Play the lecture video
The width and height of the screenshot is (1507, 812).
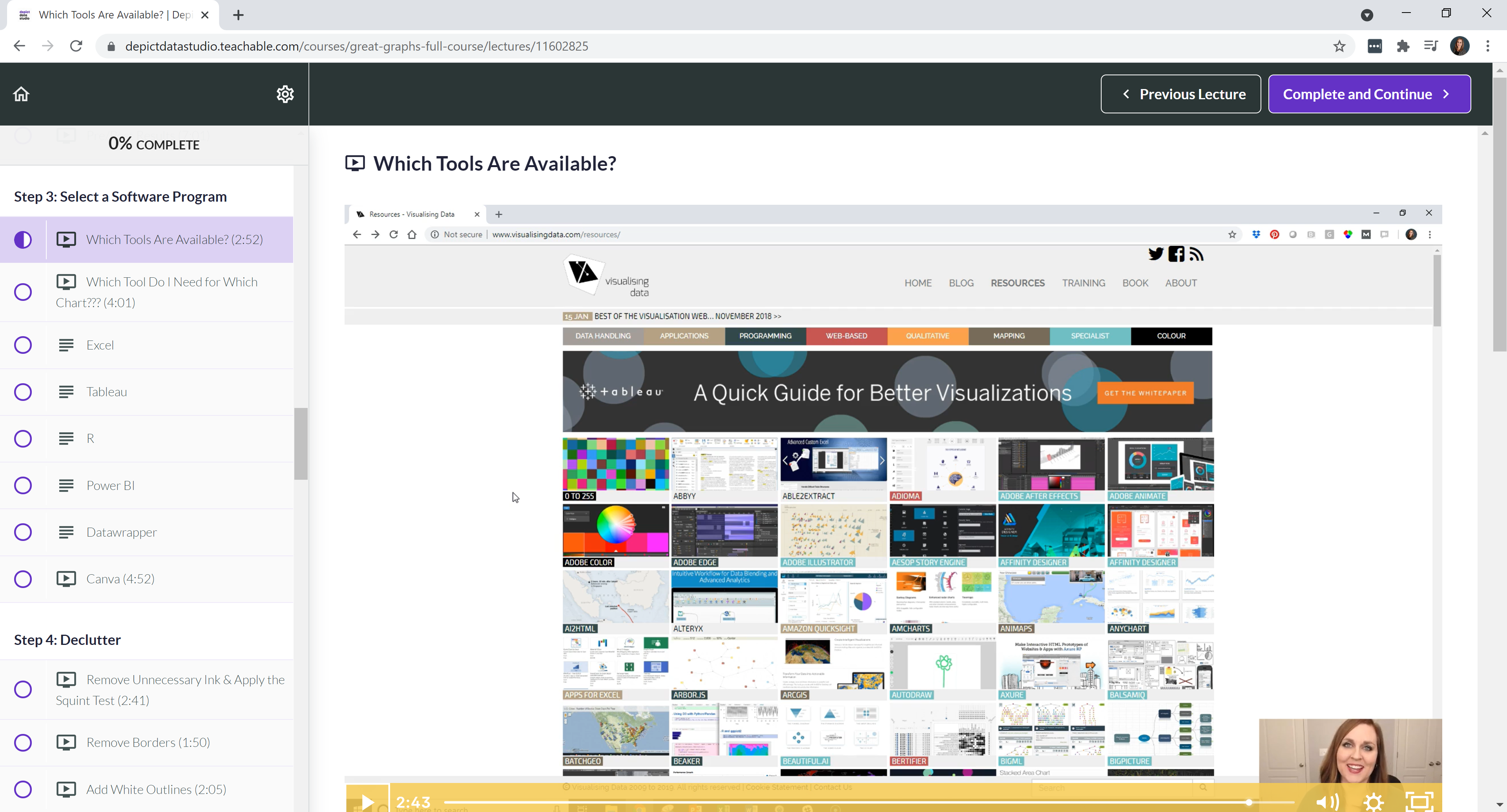pos(367,801)
